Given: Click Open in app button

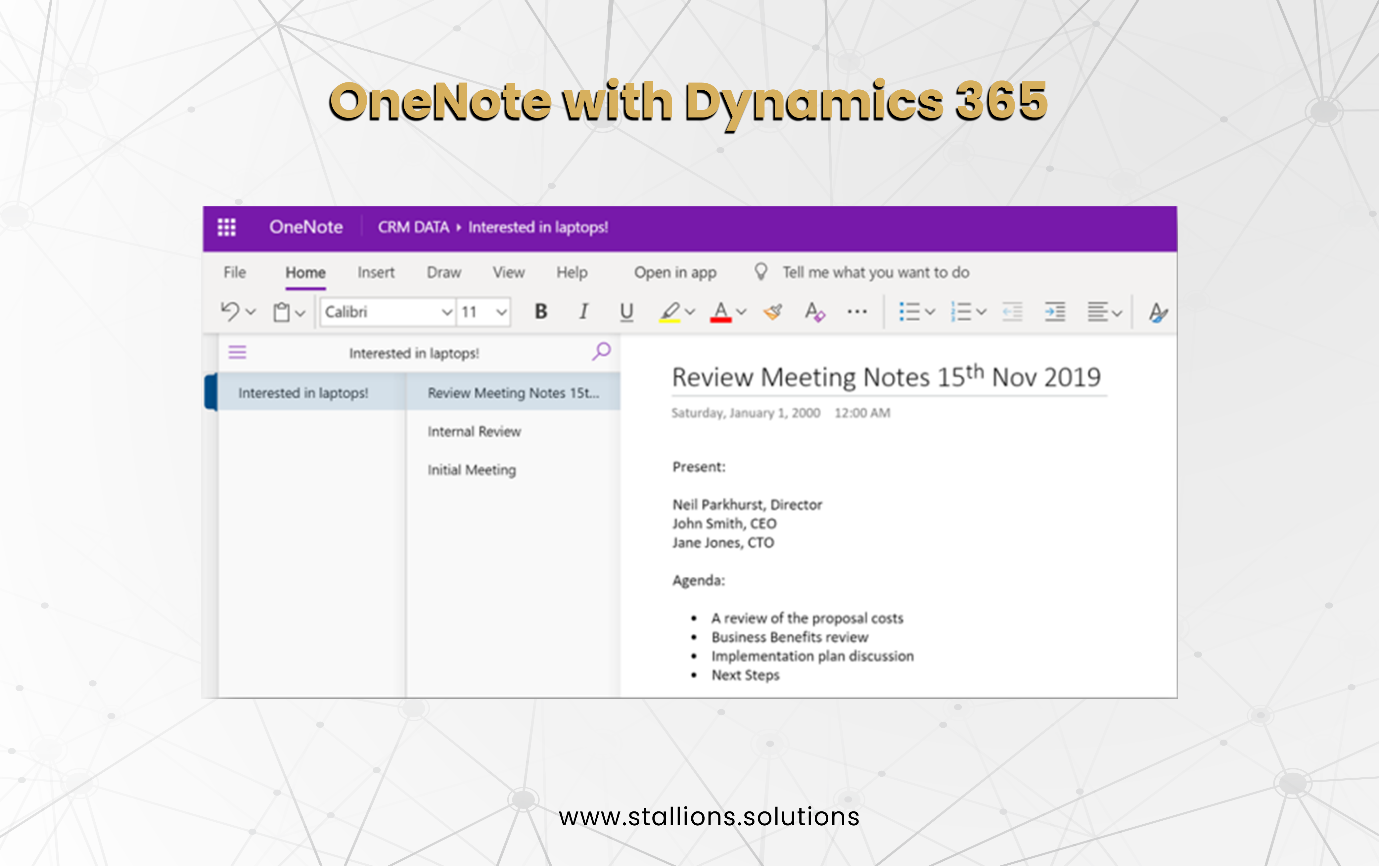Looking at the screenshot, I should click(675, 272).
